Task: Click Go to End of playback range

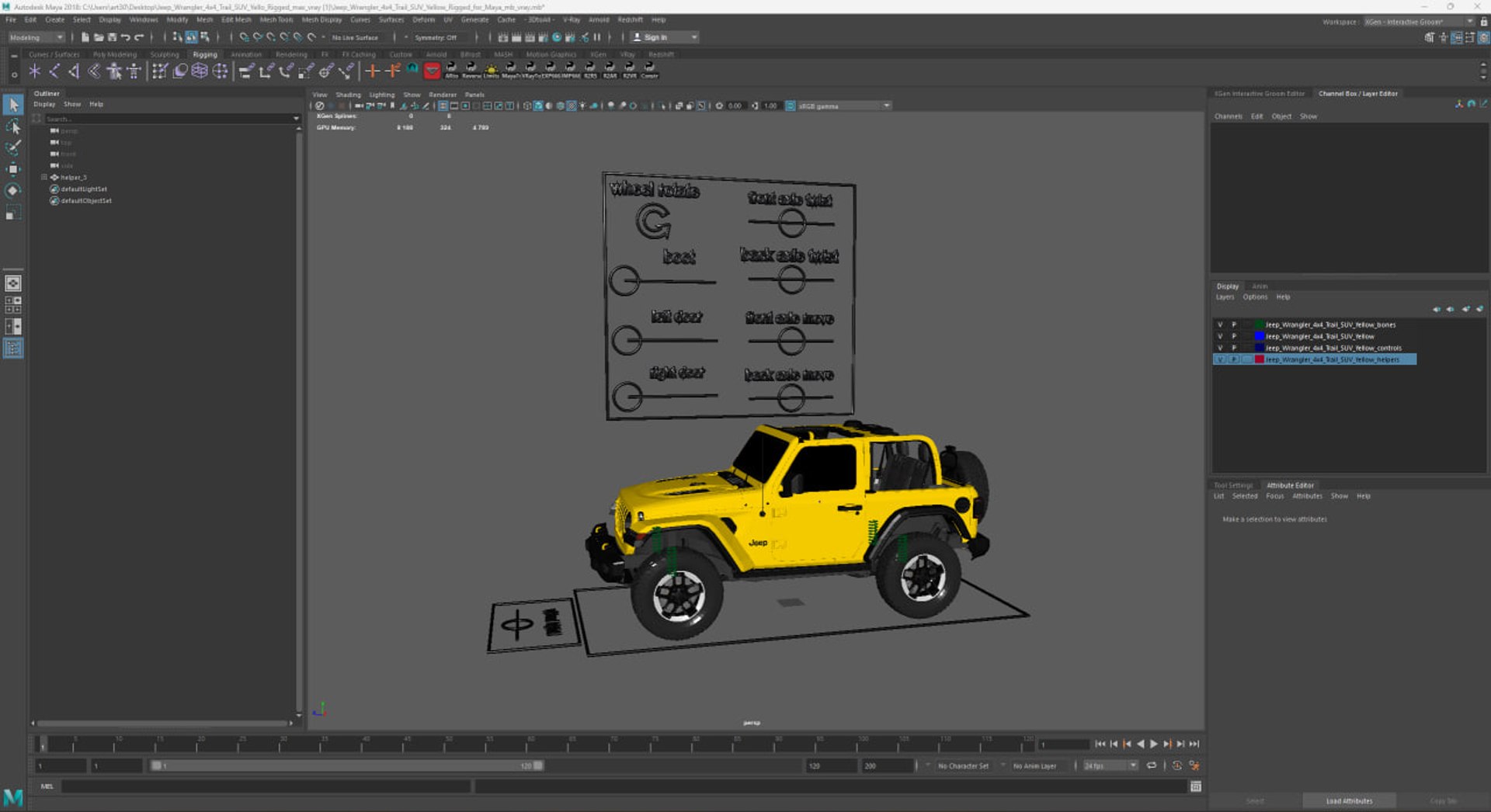Action: (1194, 744)
